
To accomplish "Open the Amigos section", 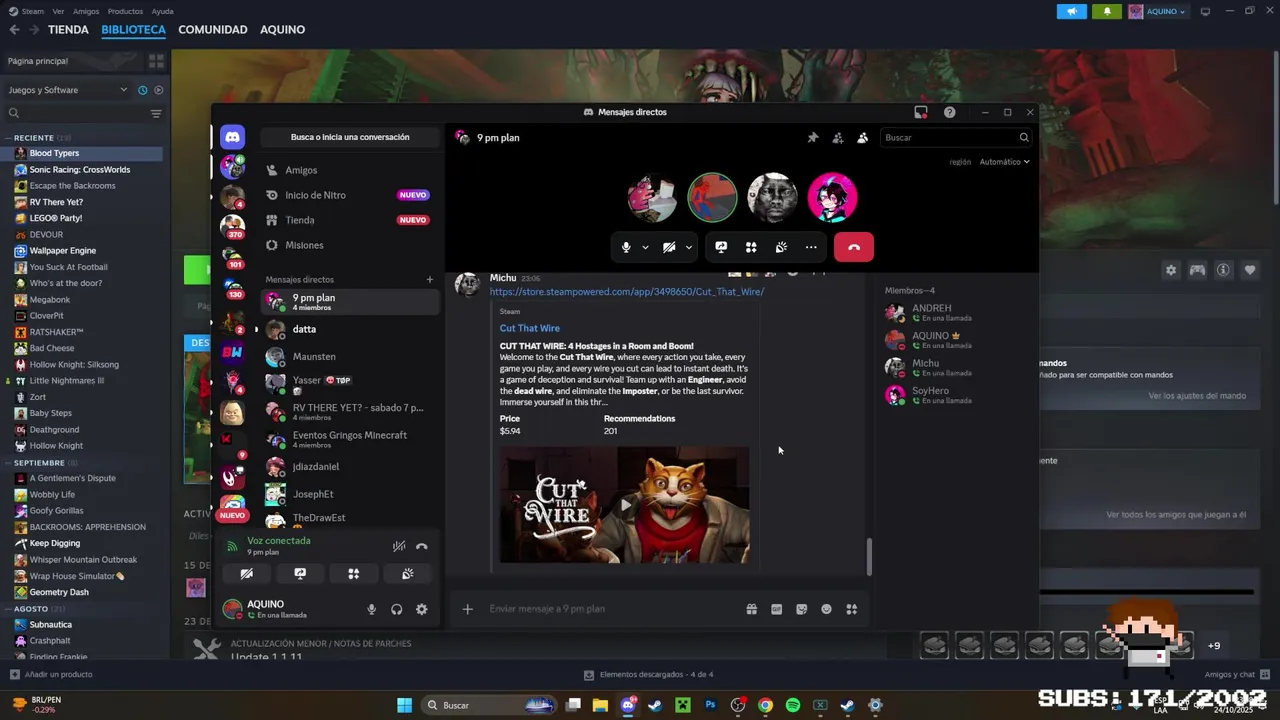I will 349,170.
